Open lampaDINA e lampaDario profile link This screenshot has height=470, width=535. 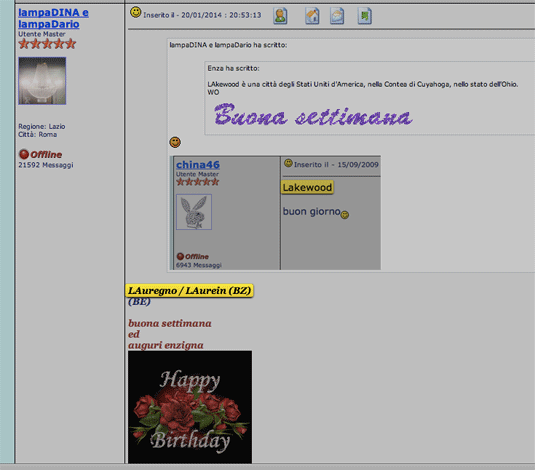(53, 18)
